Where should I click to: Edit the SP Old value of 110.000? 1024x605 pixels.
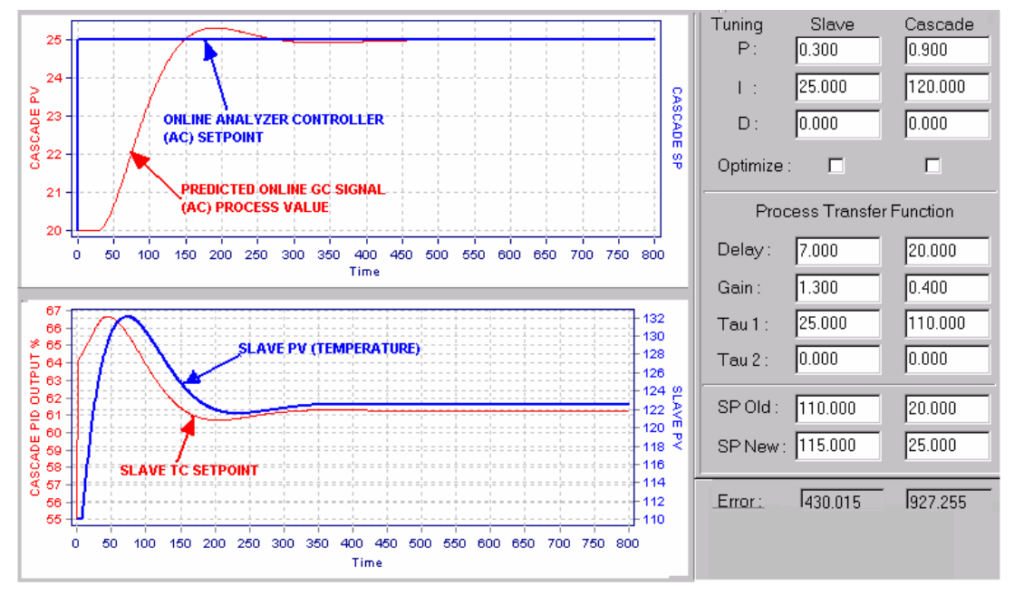(x=837, y=408)
